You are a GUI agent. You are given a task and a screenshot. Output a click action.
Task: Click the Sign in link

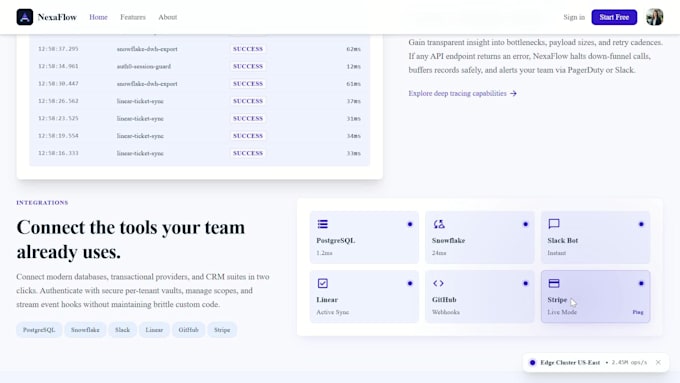tap(574, 17)
